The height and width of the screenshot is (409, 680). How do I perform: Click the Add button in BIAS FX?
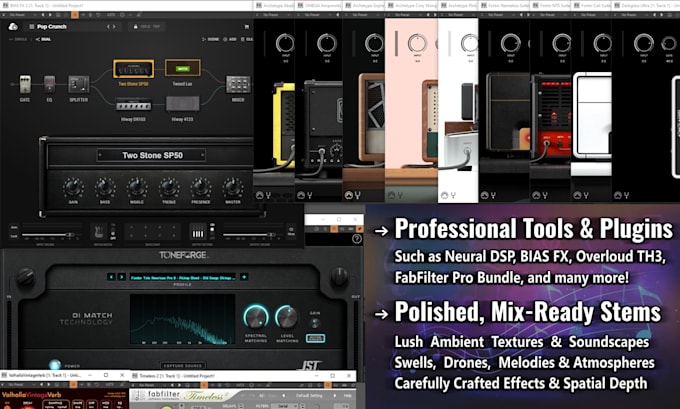tap(230, 39)
